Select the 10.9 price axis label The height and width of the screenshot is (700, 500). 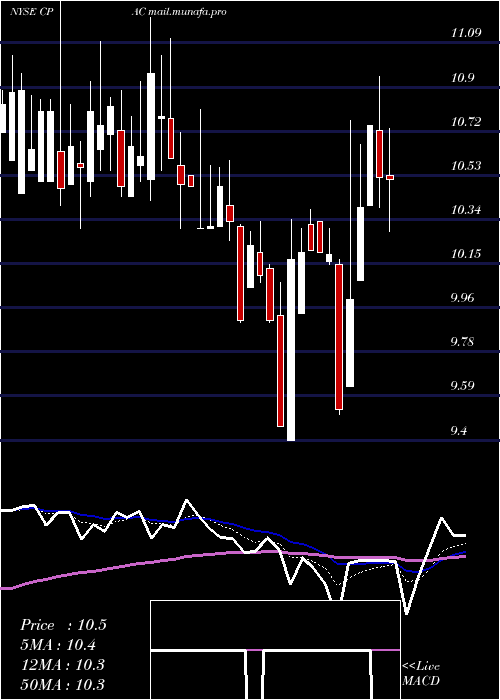[x=462, y=78]
